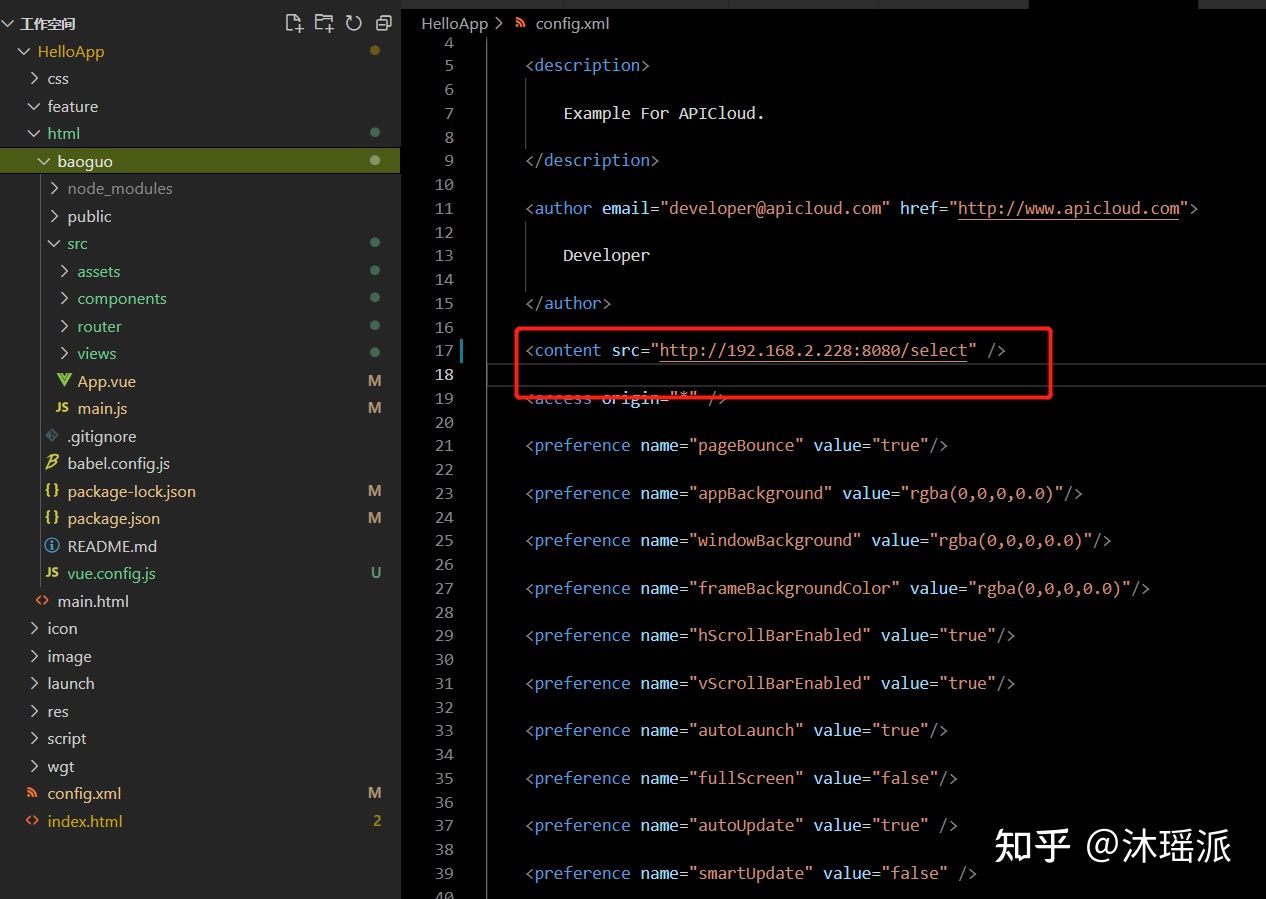Click the autoLaunch preference name

tap(746, 730)
